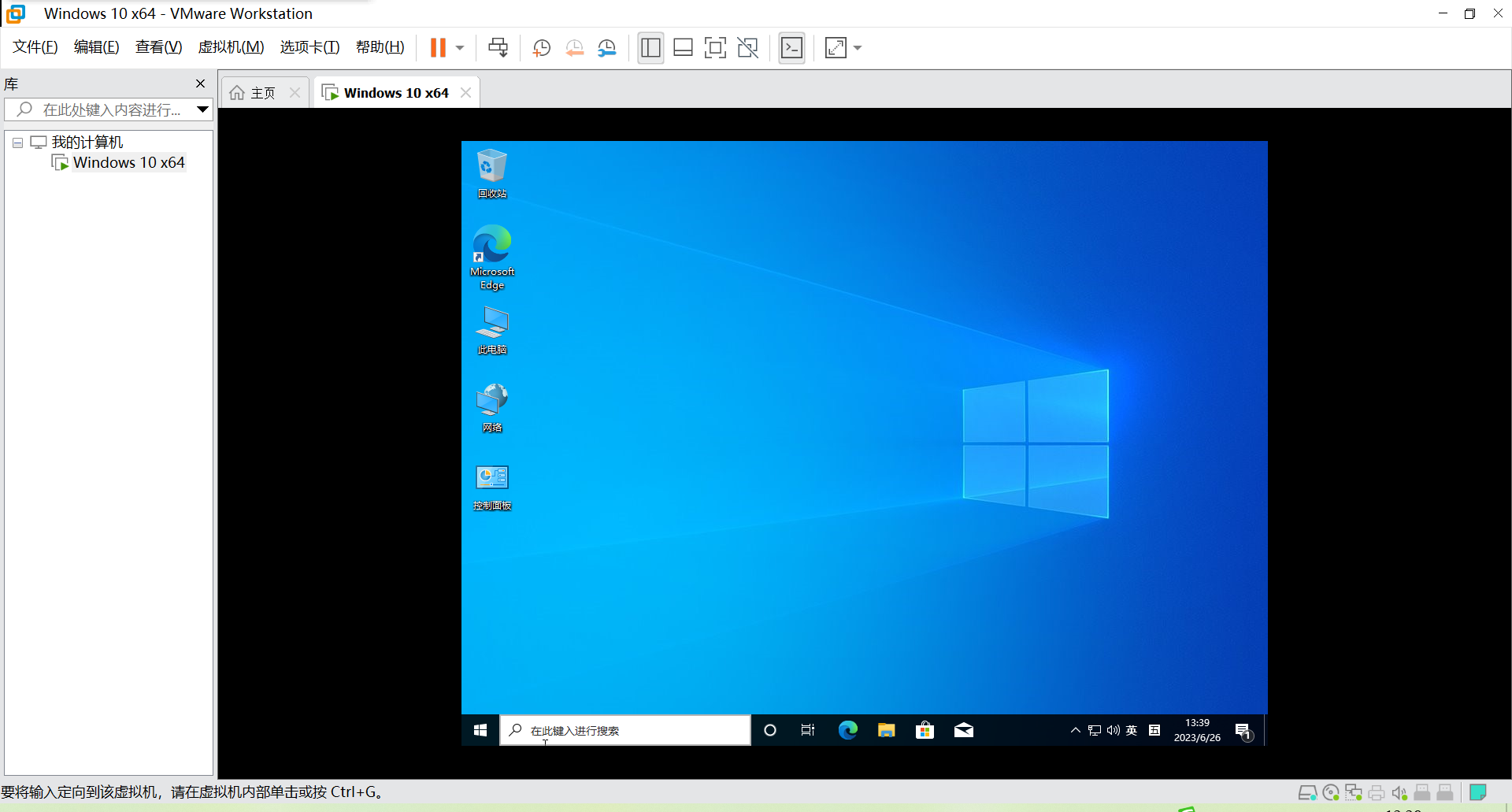Click the guest taskbar search box

pos(625,730)
